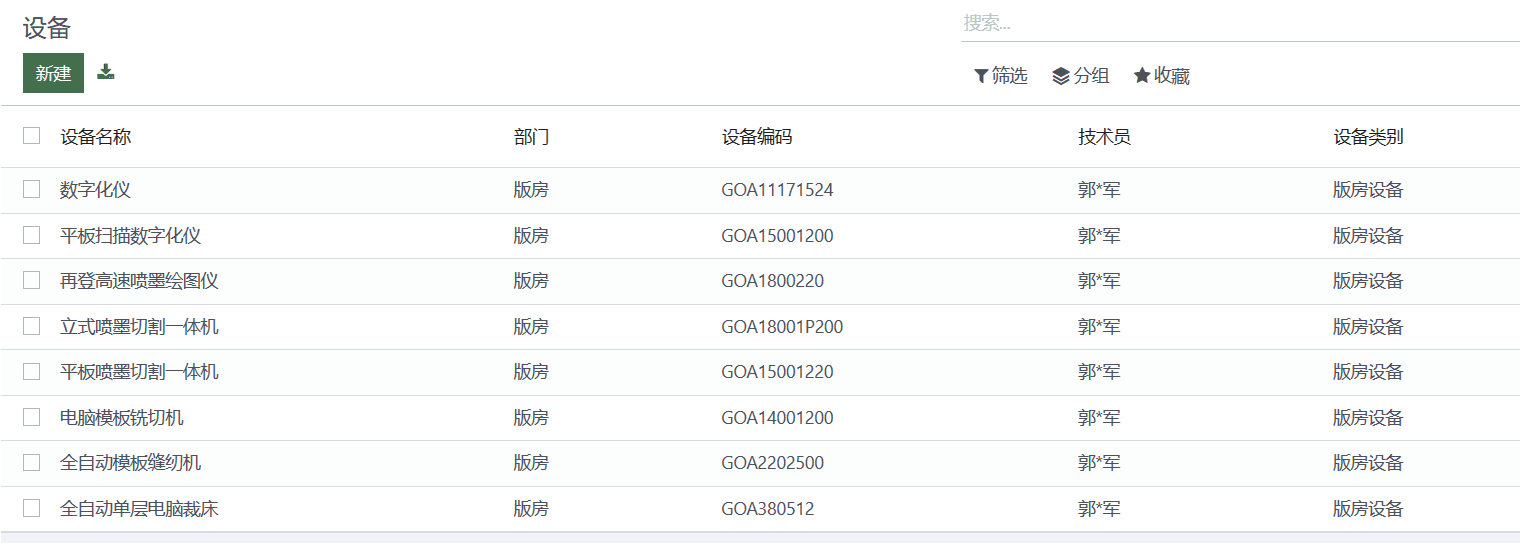Click equipment code GOA2202500
Image resolution: width=1520 pixels, height=544 pixels.
click(773, 463)
